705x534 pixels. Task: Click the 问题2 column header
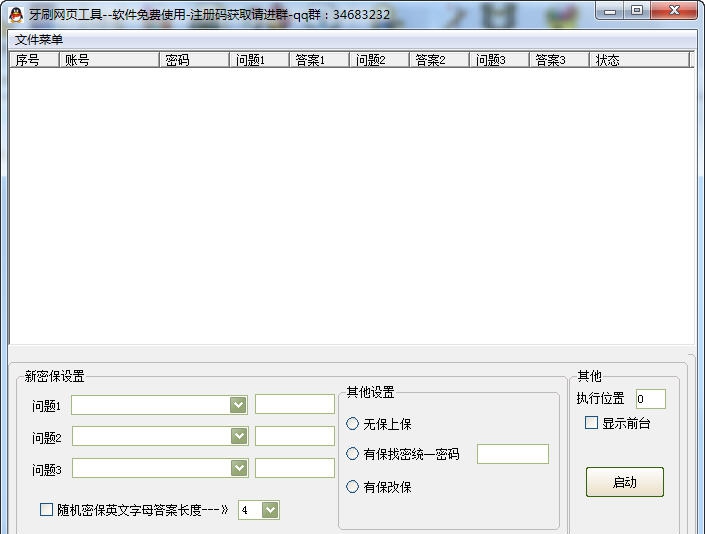[379, 60]
